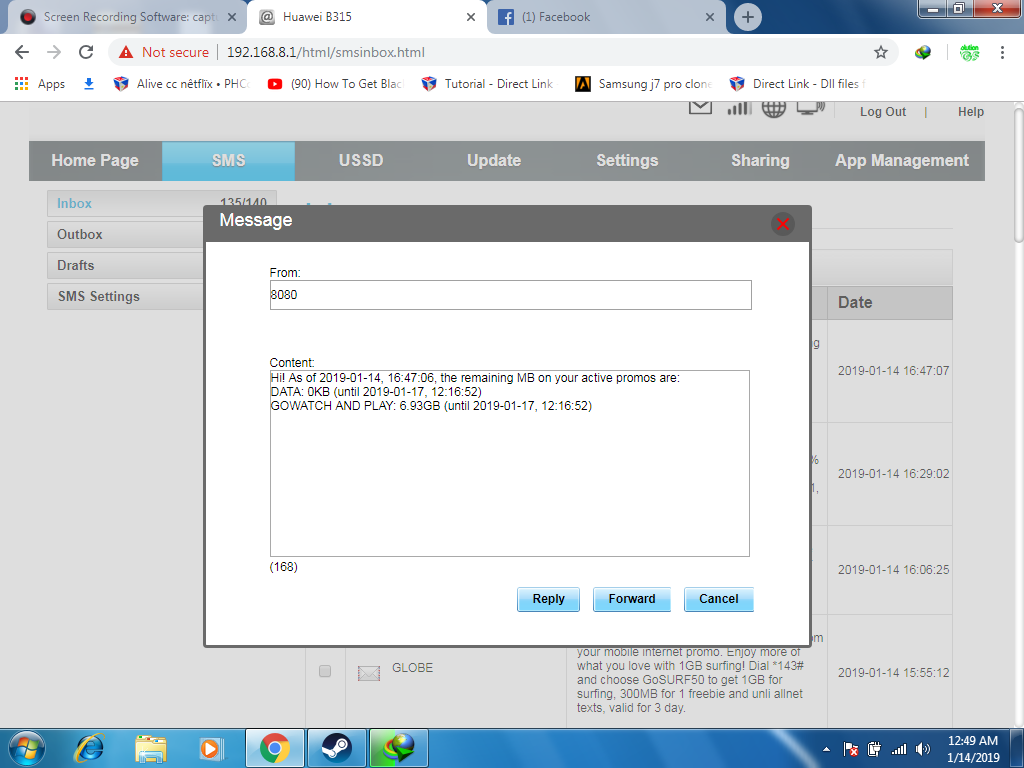Open a new browser tab

tap(748, 18)
